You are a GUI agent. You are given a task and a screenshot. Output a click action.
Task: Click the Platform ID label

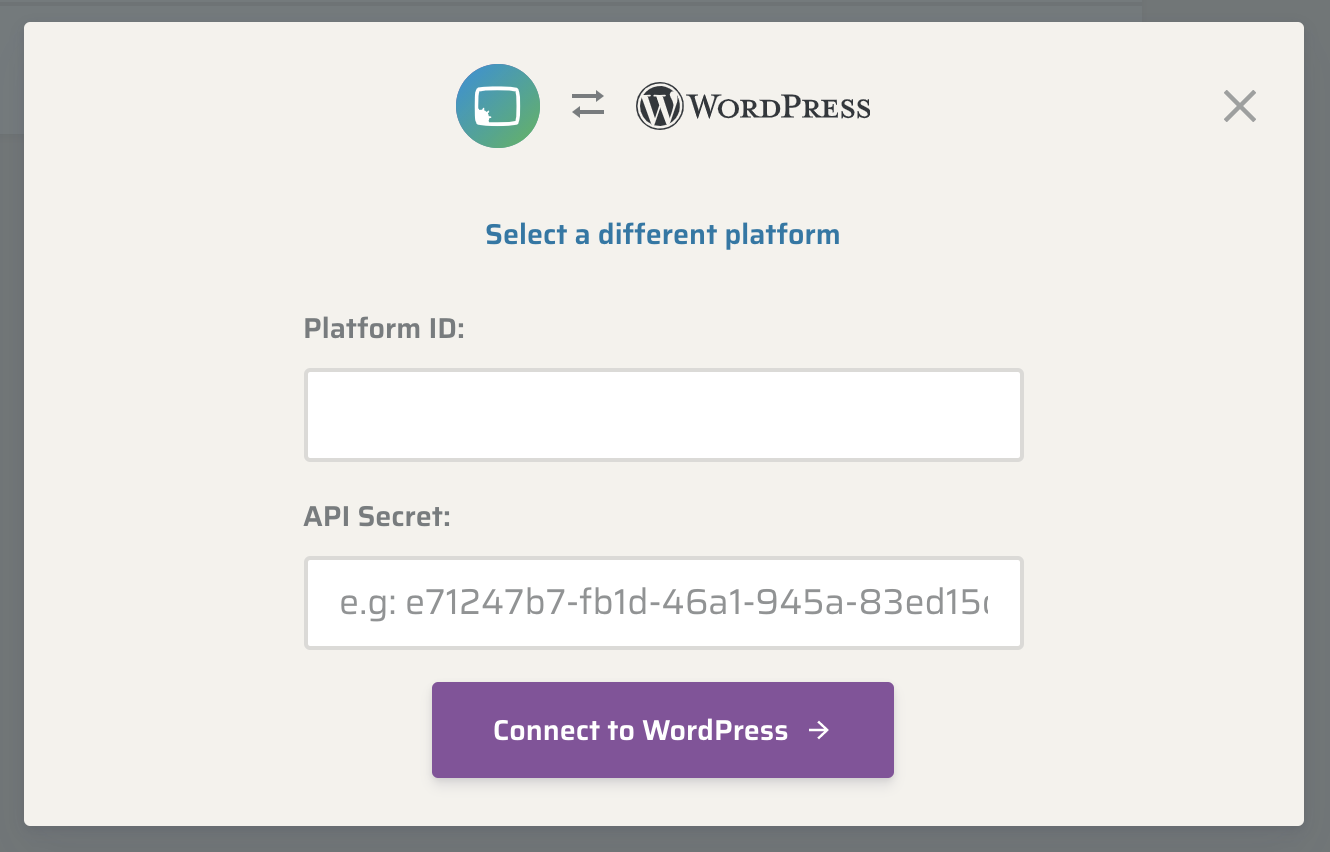(x=385, y=328)
